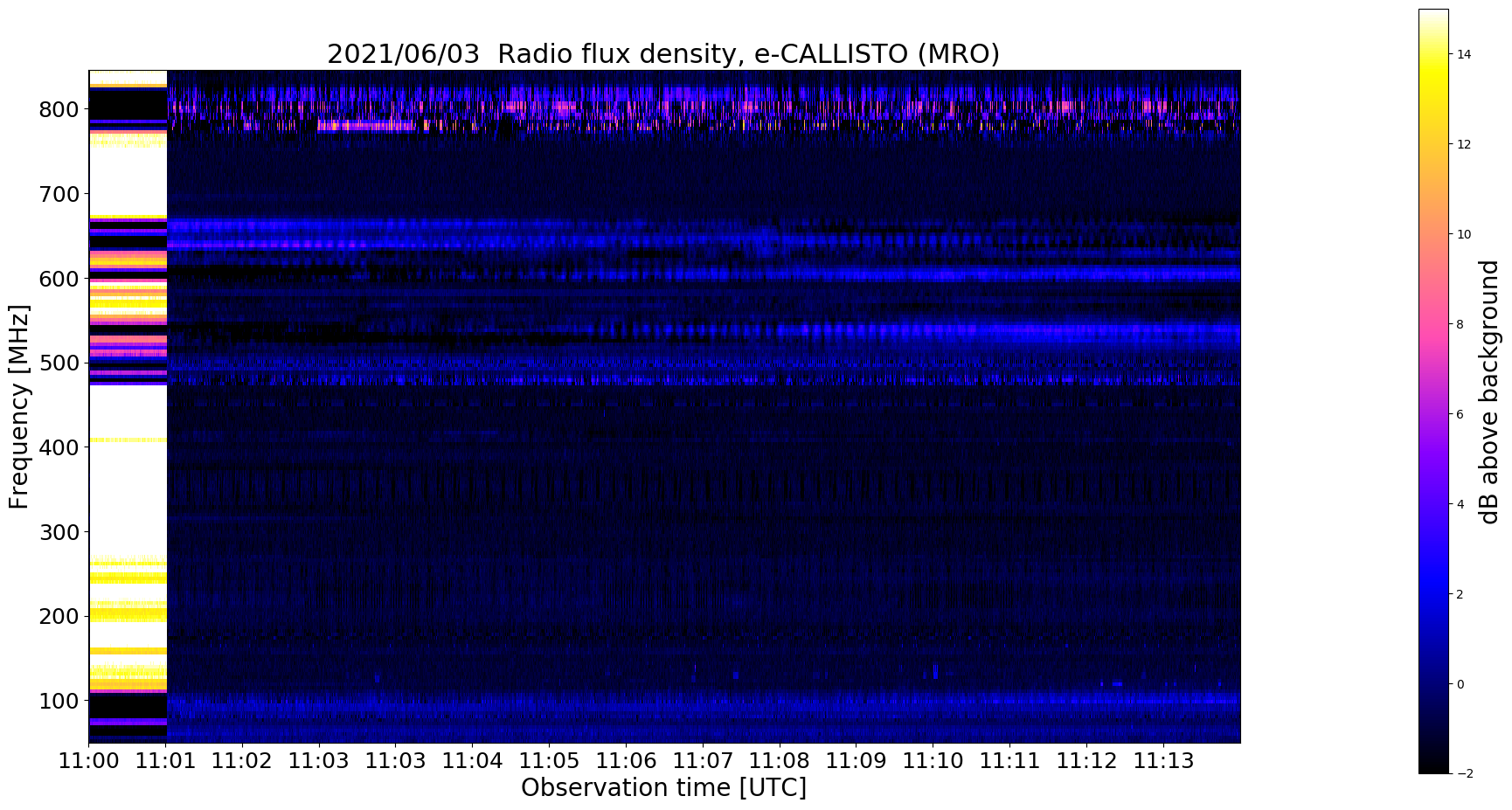Click the colorbar tick label 4
This screenshot has height=810, width=1512.
1460,504
